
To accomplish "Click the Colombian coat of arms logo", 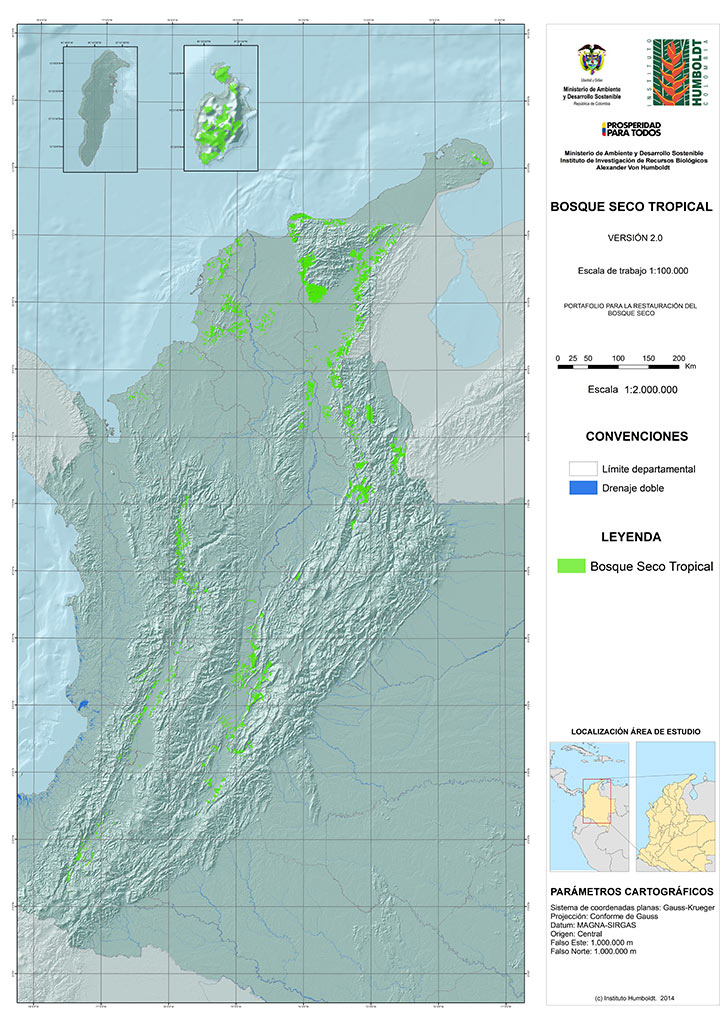I will pos(591,60).
